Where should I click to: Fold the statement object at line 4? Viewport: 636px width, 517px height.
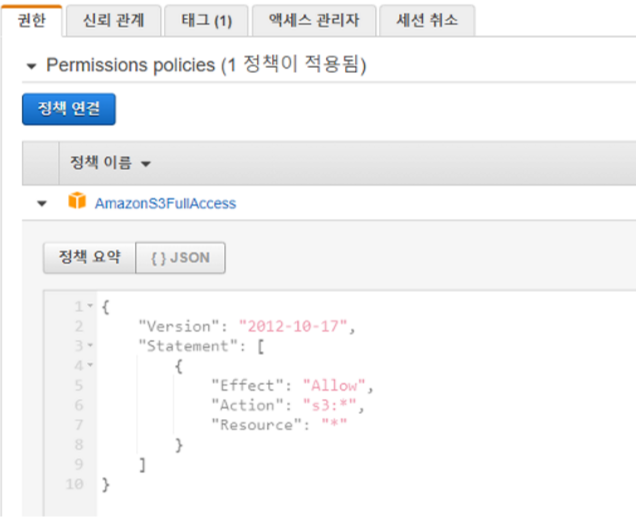pyautogui.click(x=90, y=365)
